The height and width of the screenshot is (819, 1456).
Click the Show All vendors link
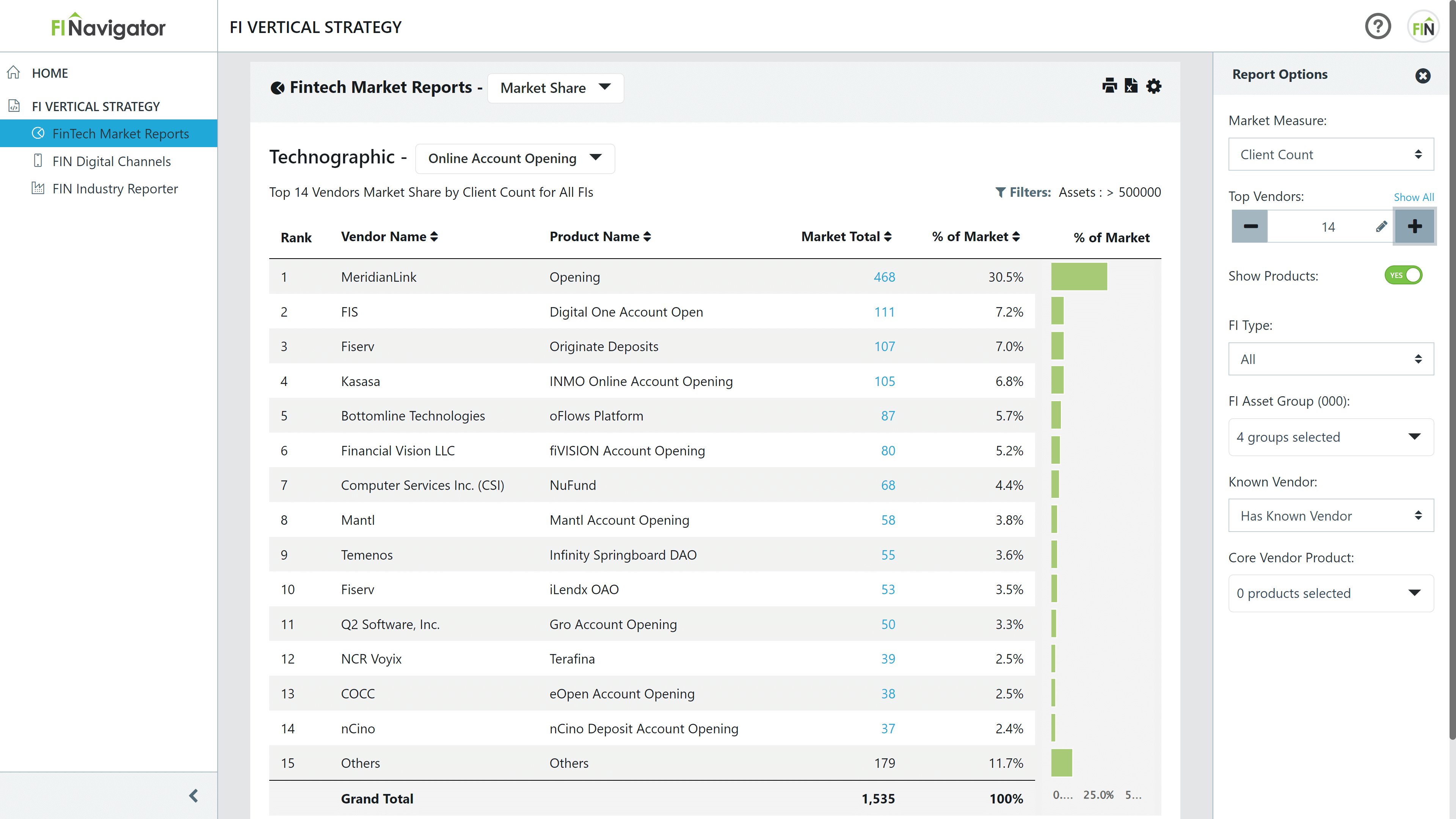1413,197
